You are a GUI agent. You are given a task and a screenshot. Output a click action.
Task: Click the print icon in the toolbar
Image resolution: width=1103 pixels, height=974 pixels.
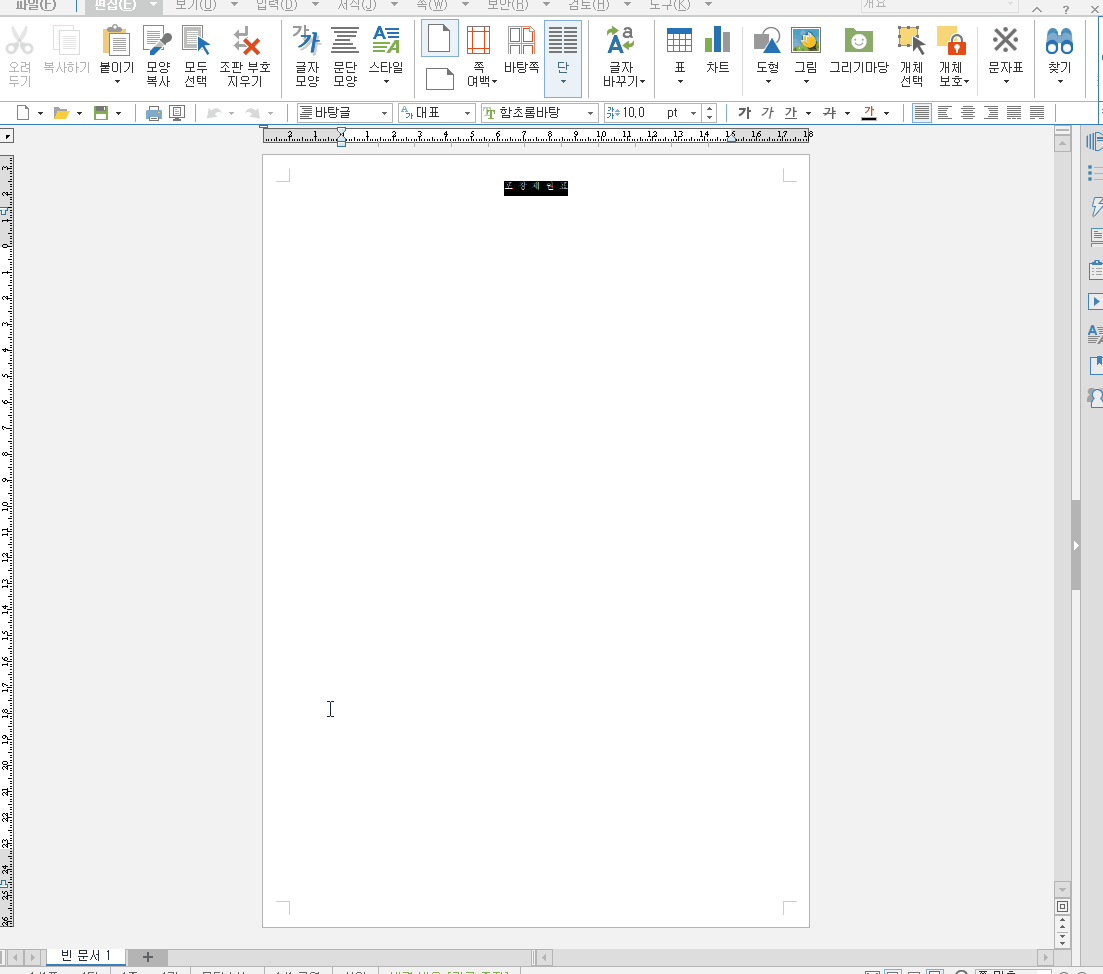click(152, 112)
